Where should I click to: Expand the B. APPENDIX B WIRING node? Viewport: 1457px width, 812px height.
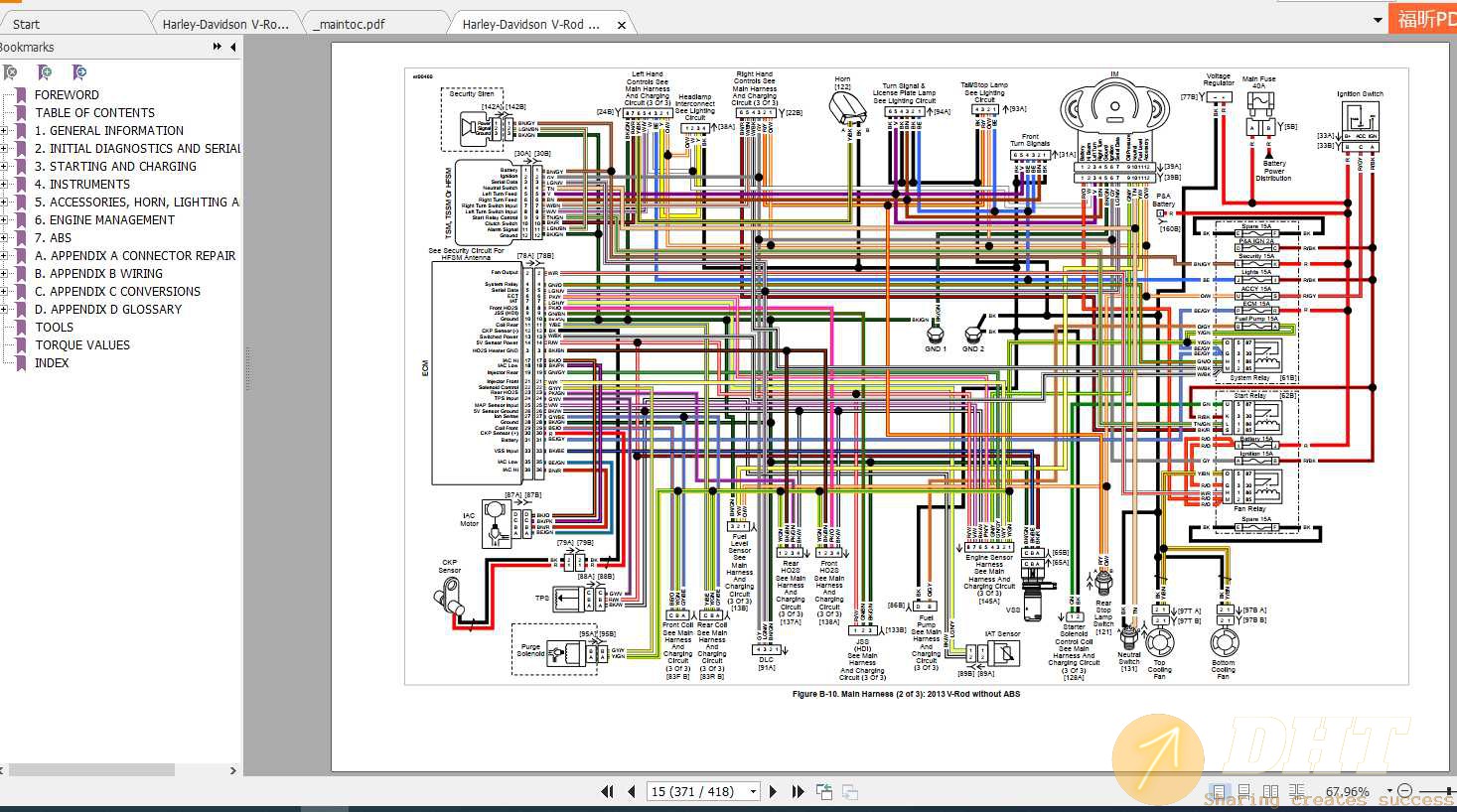[x=4, y=274]
